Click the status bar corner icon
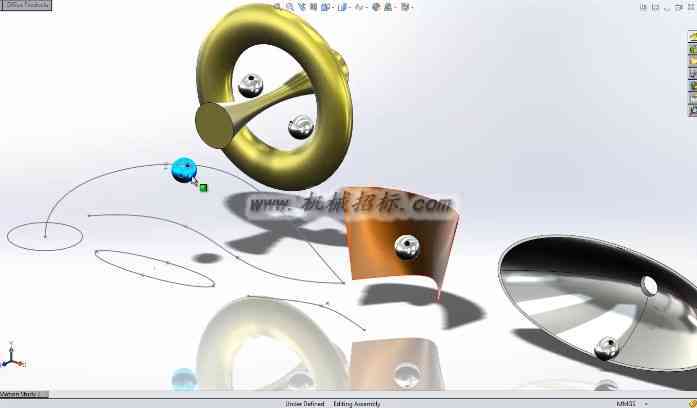The height and width of the screenshot is (408, 697). (692, 404)
